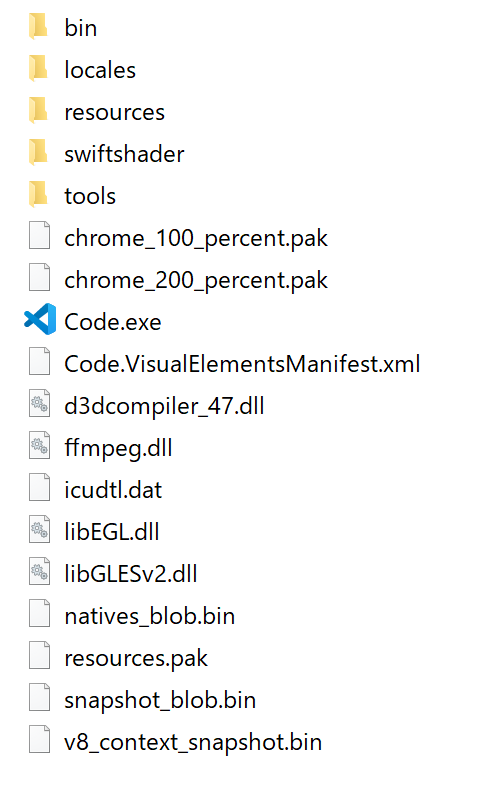Select the swiftshader folder icon
Screen dimensions: 479x790
coord(39,153)
